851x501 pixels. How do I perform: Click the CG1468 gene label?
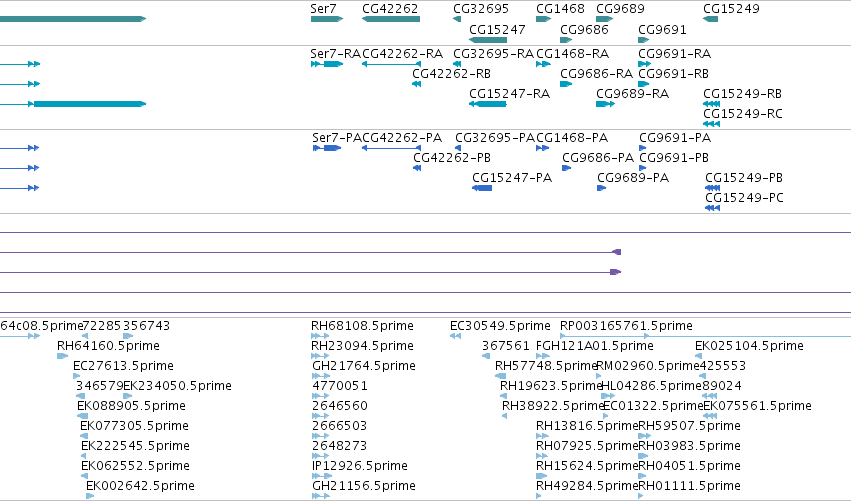(x=561, y=9)
